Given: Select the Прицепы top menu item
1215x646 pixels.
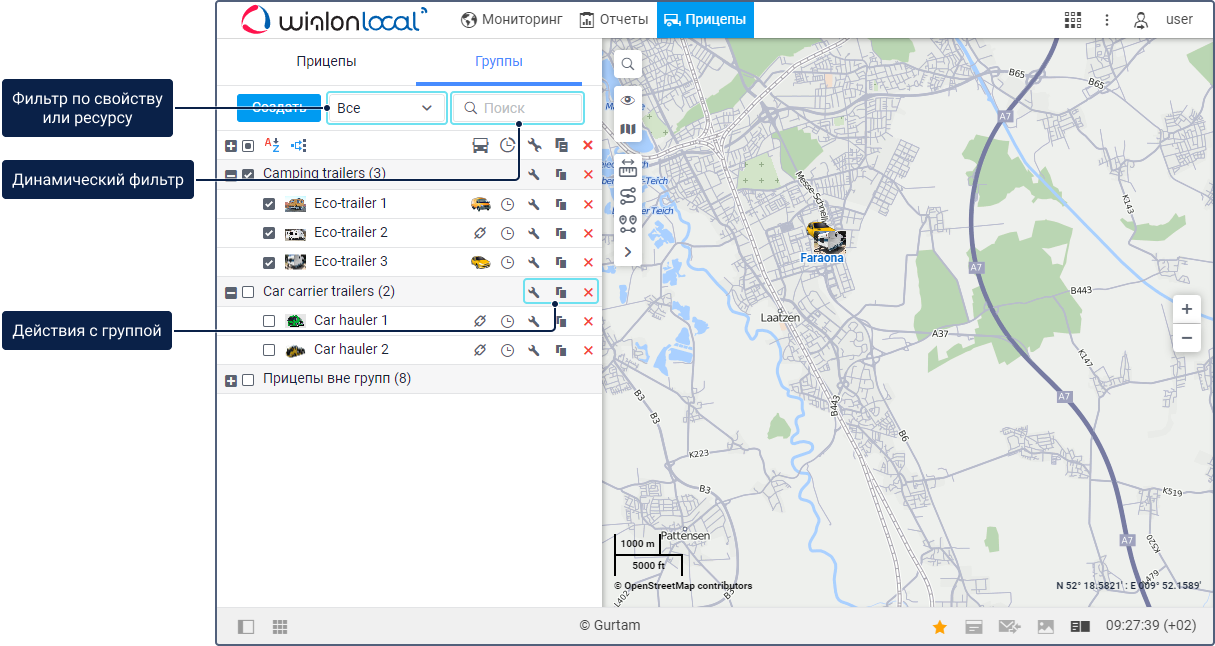Looking at the screenshot, I should click(x=705, y=19).
